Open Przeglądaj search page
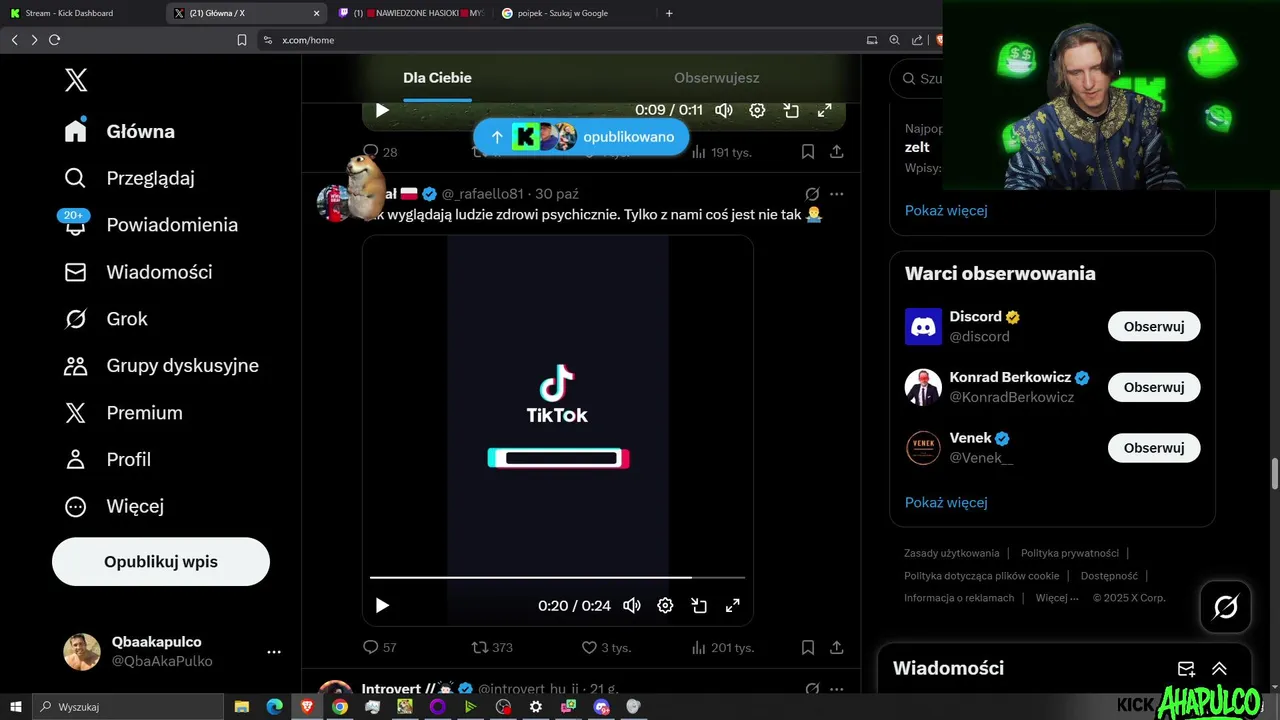The width and height of the screenshot is (1280, 720). pos(130,178)
